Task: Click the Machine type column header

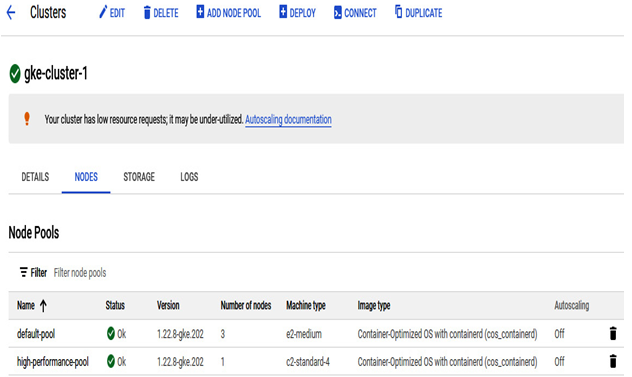Action: tap(306, 306)
